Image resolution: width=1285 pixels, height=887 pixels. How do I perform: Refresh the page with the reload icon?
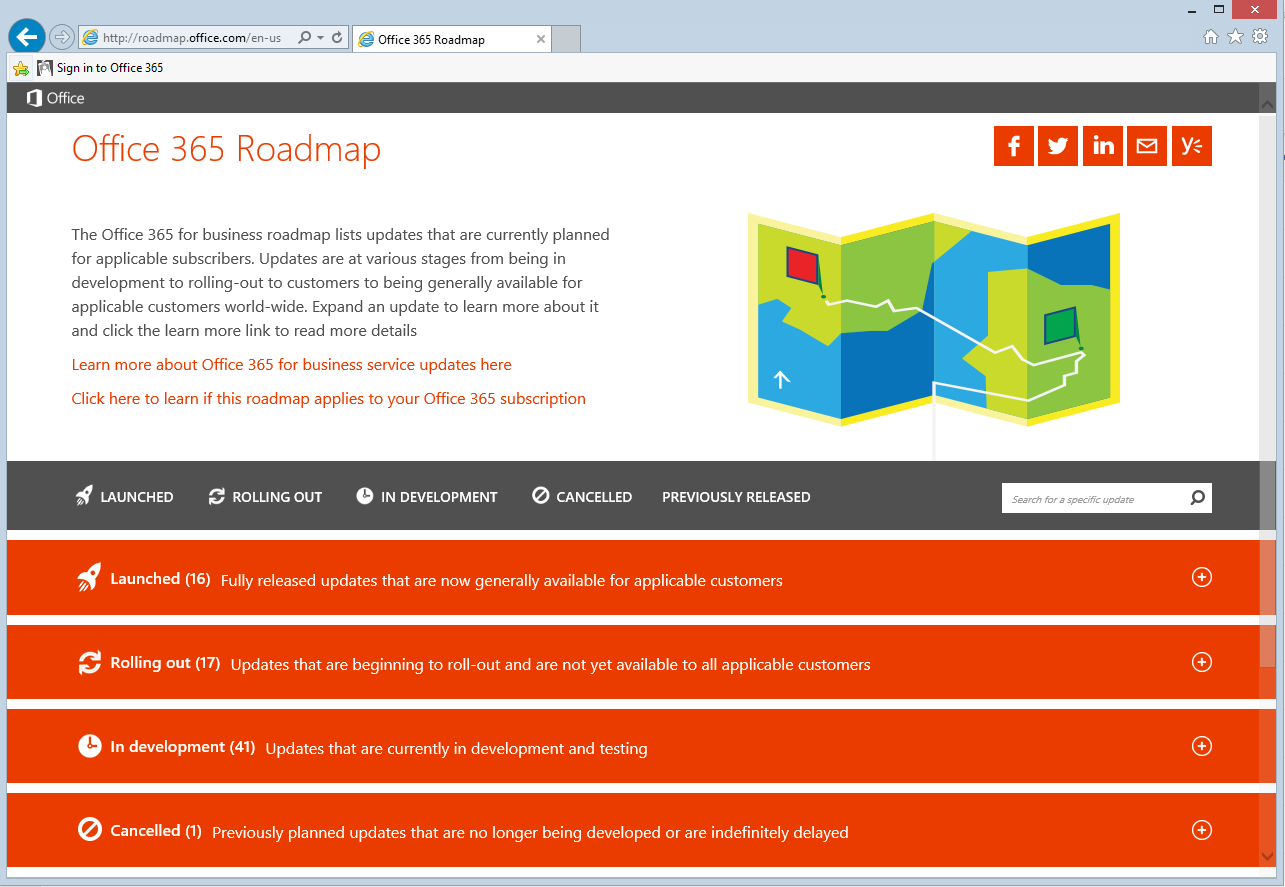[x=337, y=38]
